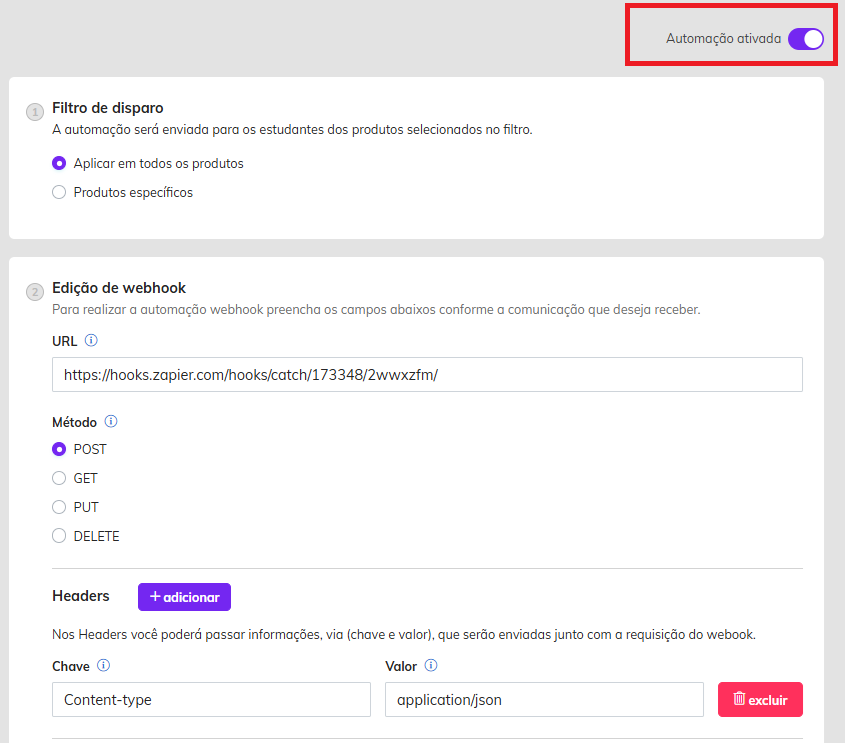845x743 pixels.
Task: Choose the DELETE method
Action: click(59, 536)
